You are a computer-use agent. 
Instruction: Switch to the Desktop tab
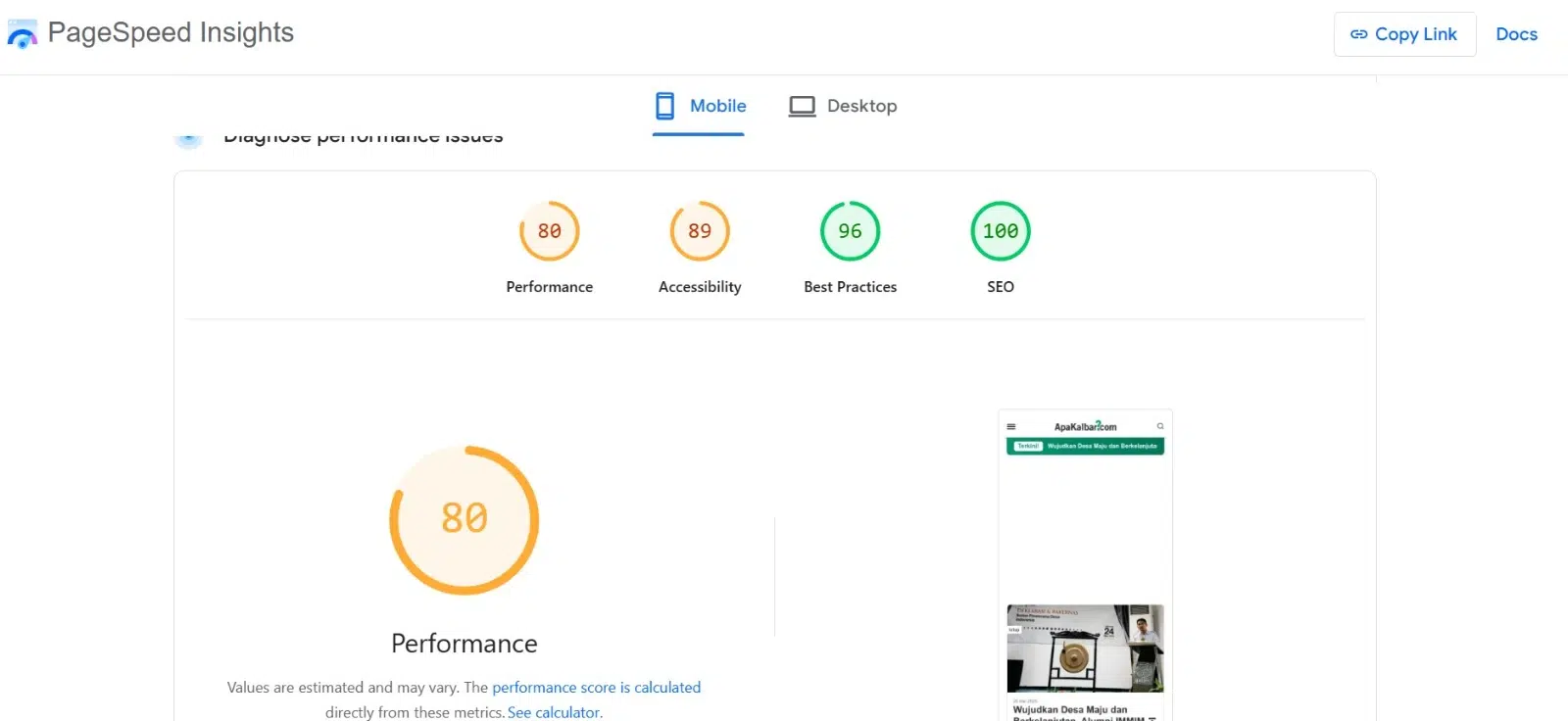pos(843,106)
